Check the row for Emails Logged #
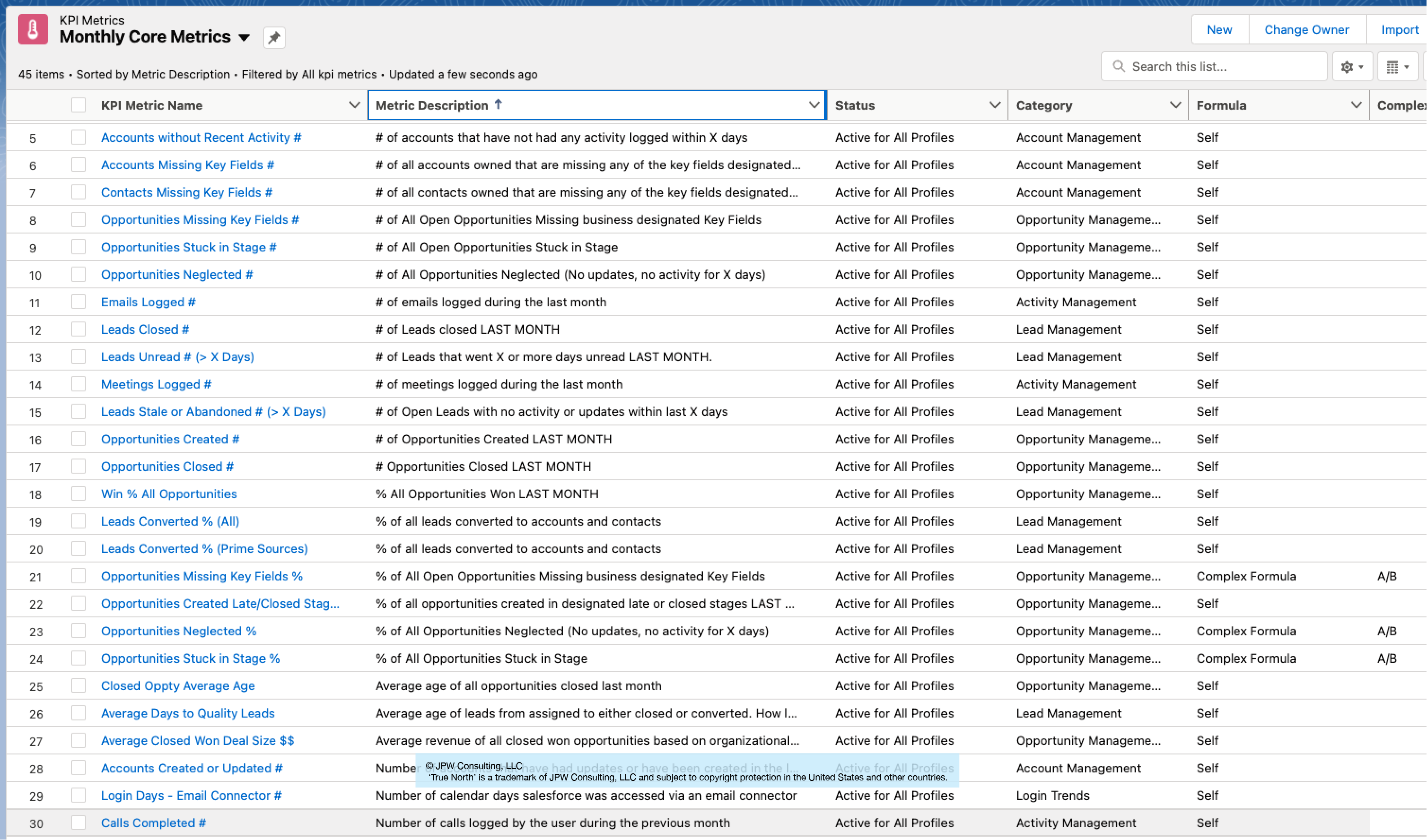 click(x=79, y=302)
